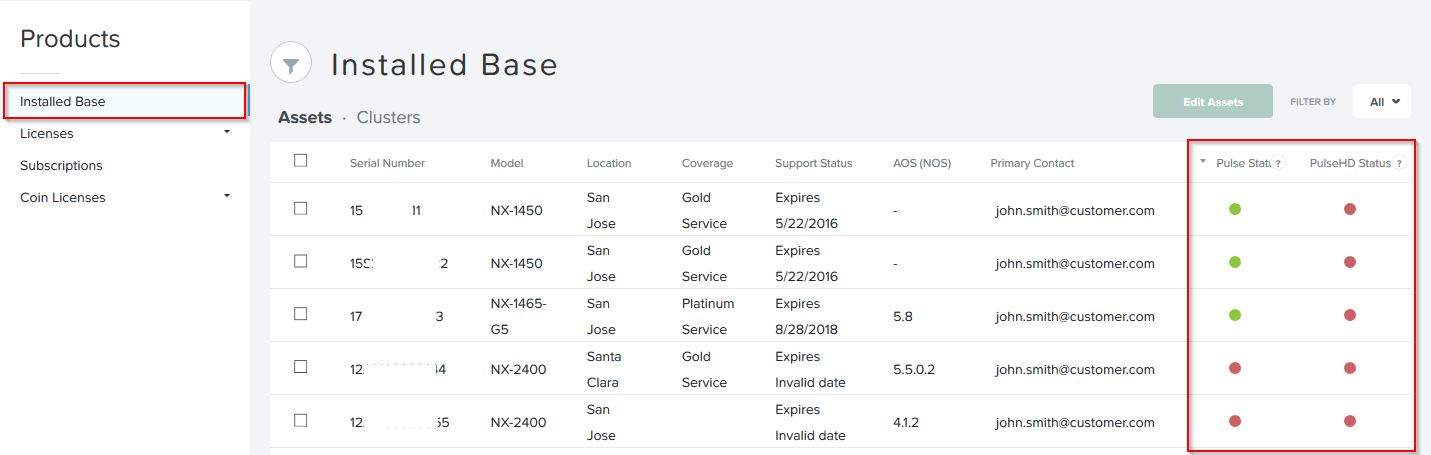Click red PulseHD status dot for NX-1465-G5
The image size is (1431, 455).
point(1350,315)
